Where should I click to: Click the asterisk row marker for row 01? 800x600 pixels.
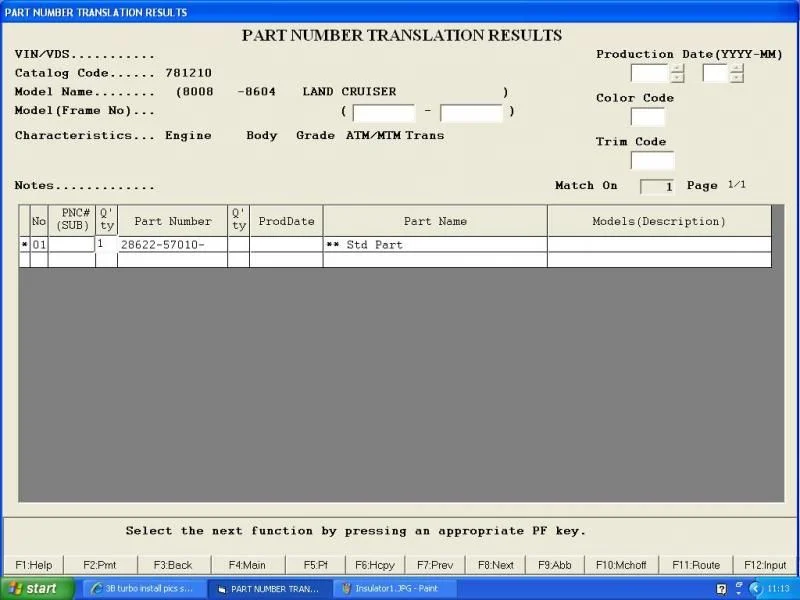pos(24,244)
